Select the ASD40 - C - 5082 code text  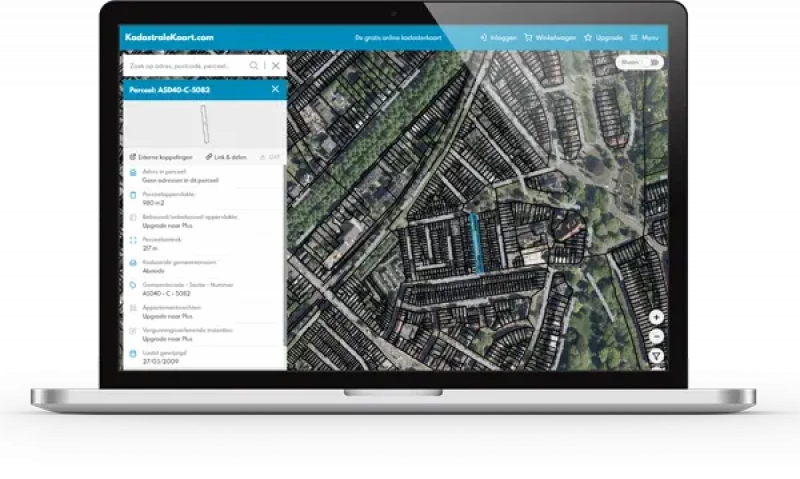166,293
